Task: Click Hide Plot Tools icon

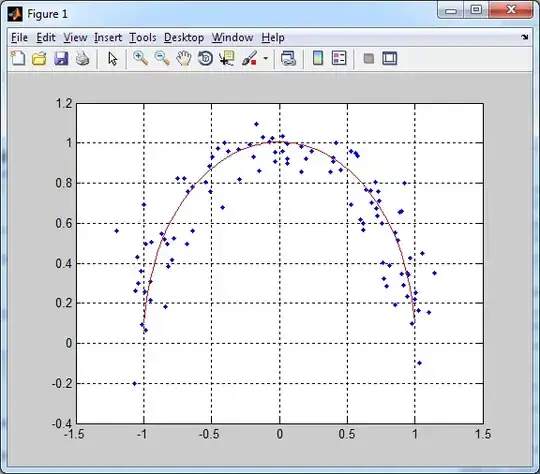Action: tap(368, 58)
